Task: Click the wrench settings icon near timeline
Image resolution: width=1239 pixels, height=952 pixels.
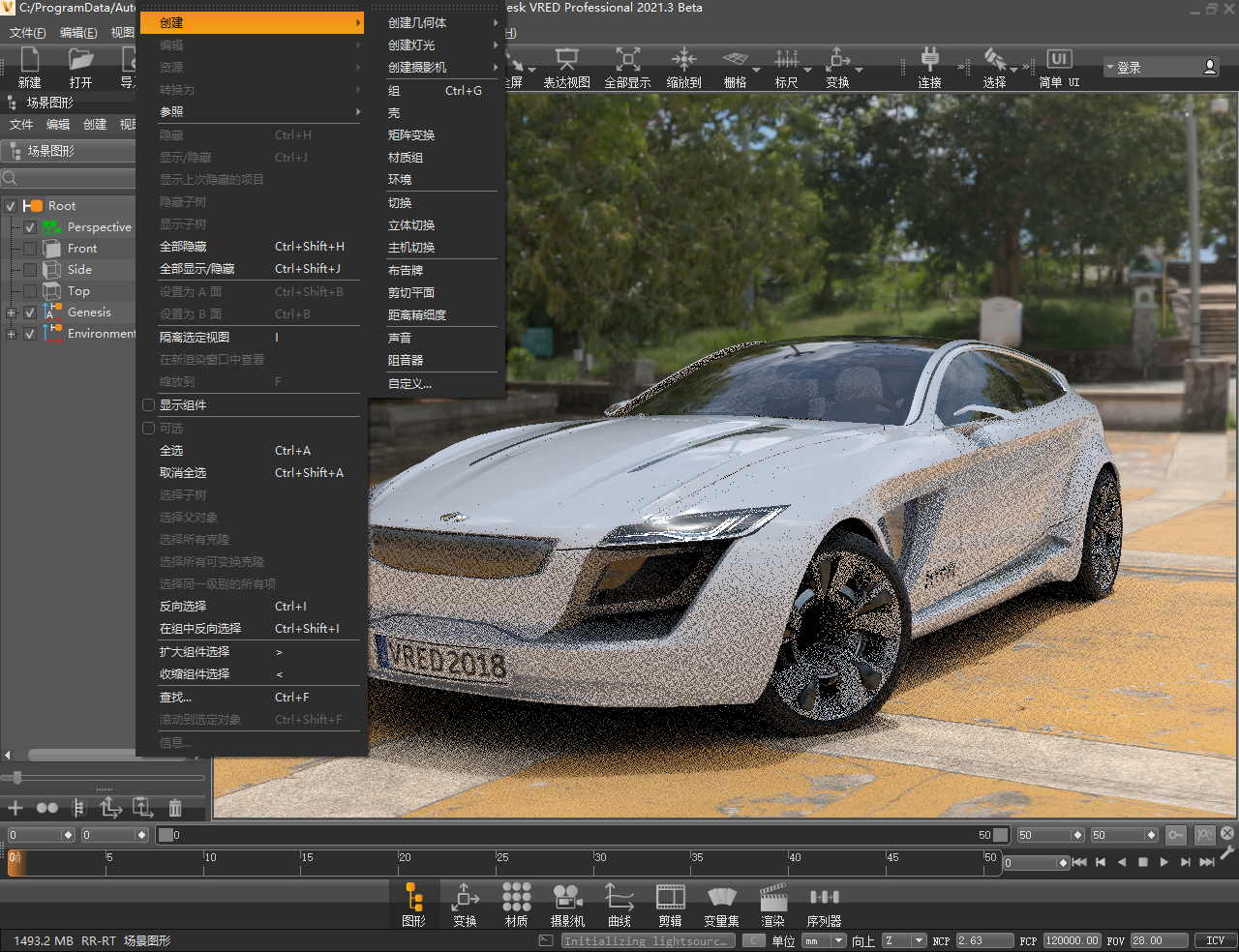Action: 1227,852
